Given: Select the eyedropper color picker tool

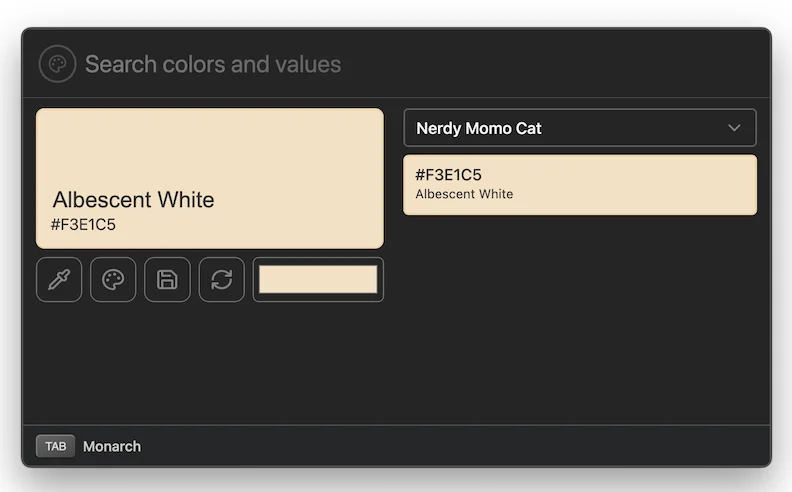Looking at the screenshot, I should pyautogui.click(x=59, y=280).
